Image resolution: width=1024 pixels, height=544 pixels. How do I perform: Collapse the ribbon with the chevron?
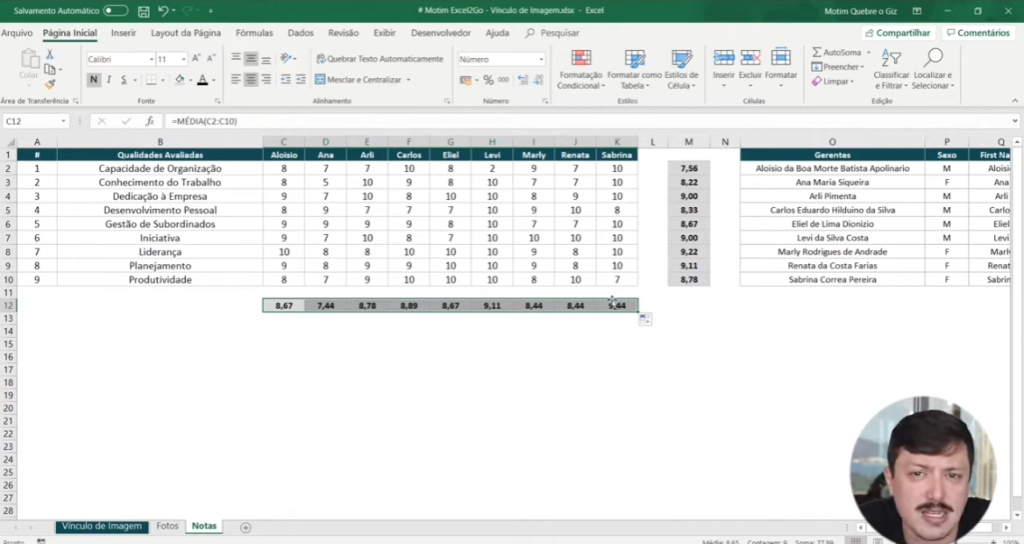click(1014, 101)
